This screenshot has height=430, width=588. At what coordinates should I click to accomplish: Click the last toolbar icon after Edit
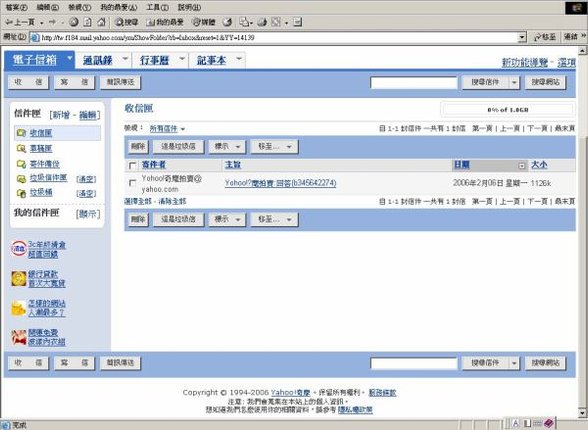point(298,22)
